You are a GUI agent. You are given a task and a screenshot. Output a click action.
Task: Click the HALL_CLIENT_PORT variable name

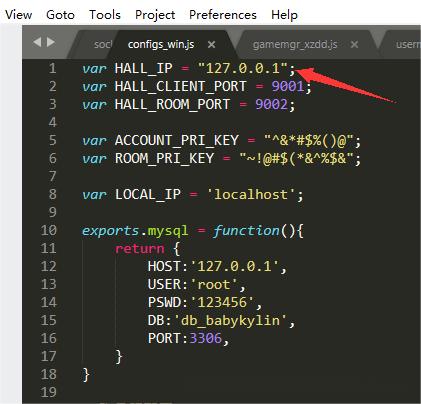pyautogui.click(x=180, y=87)
